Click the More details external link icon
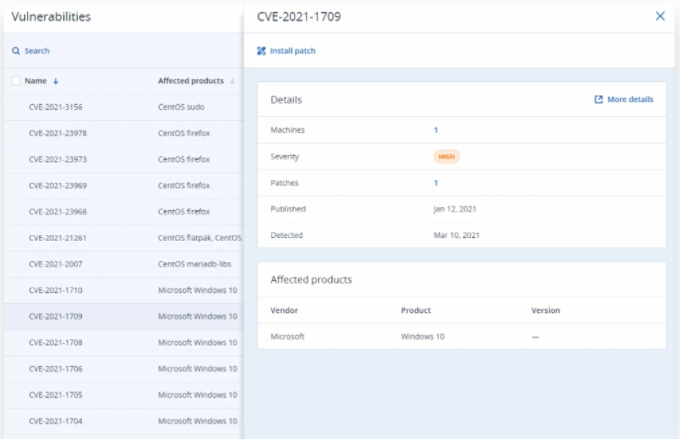The width and height of the screenshot is (680, 439). pos(598,99)
